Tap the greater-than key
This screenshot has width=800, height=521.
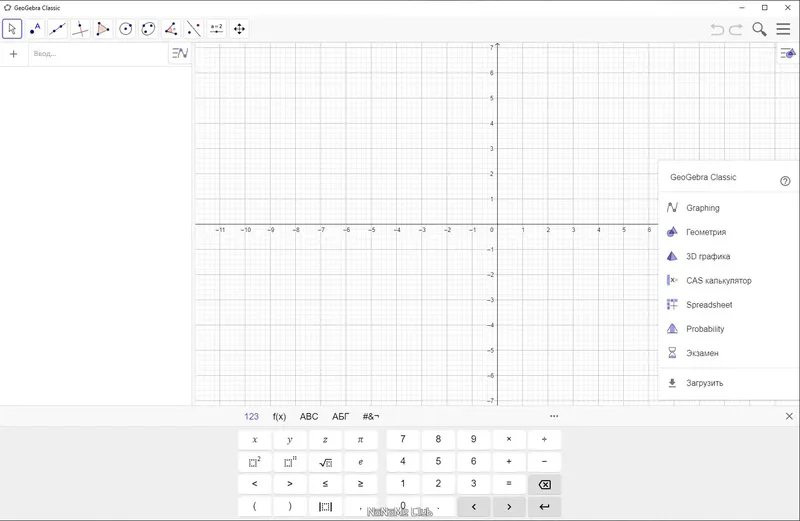pos(290,484)
